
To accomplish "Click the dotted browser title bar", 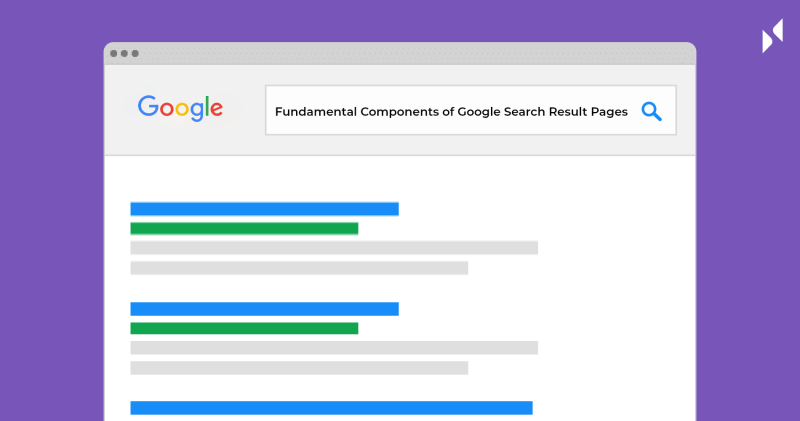I will pos(400,54).
